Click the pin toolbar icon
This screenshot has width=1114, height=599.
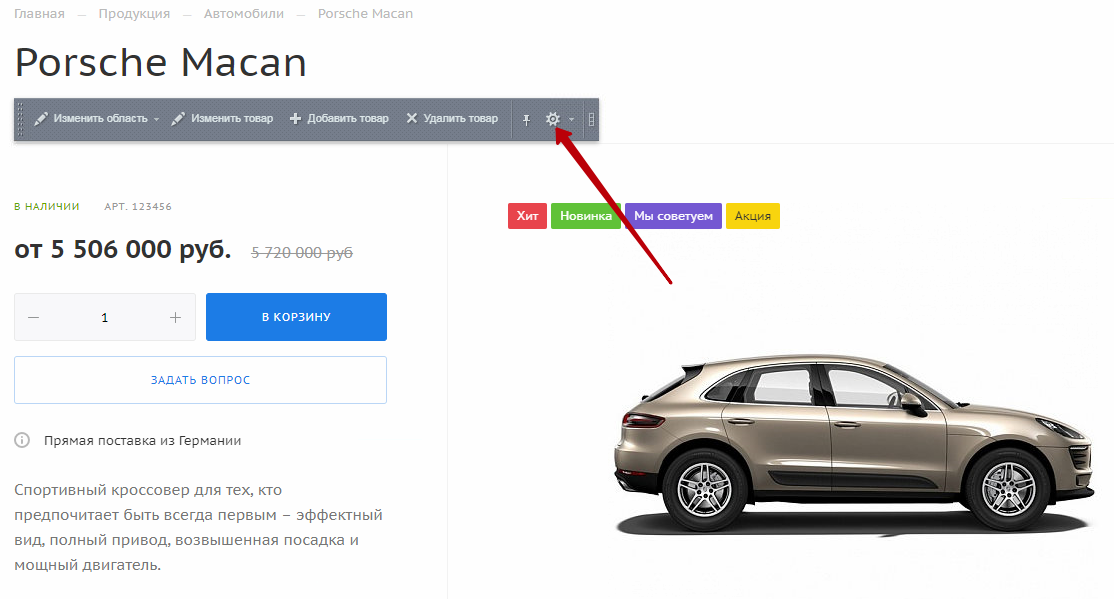[526, 119]
